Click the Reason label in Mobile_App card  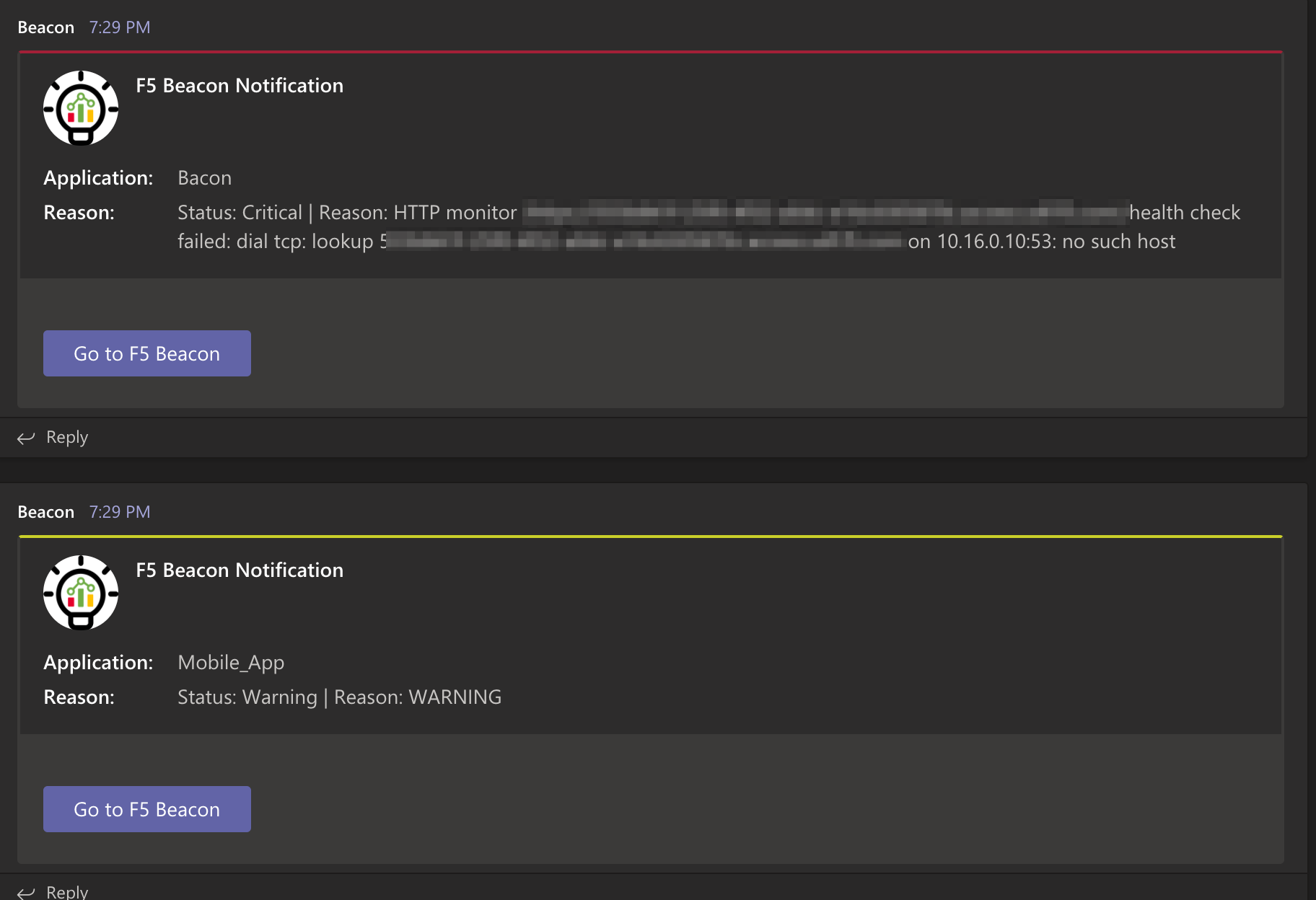(x=79, y=697)
